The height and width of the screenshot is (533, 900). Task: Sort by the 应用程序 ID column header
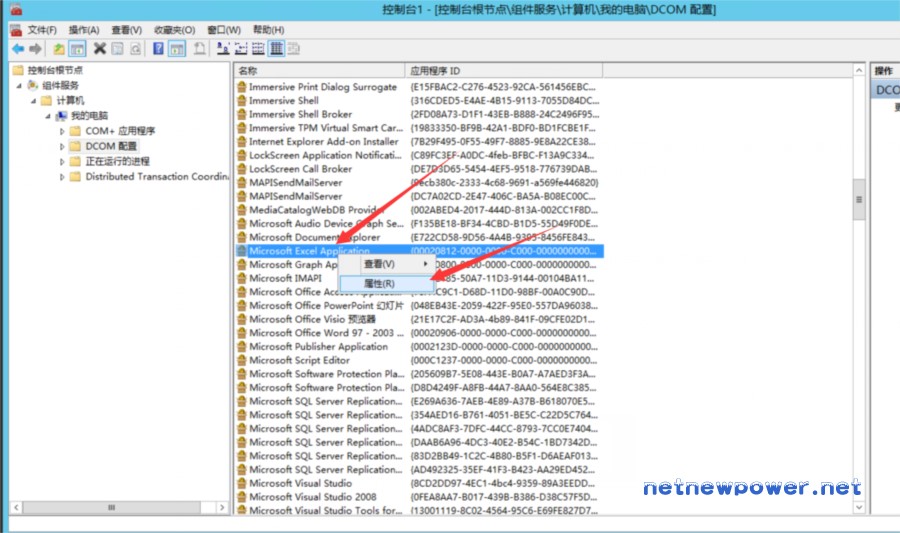[504, 71]
